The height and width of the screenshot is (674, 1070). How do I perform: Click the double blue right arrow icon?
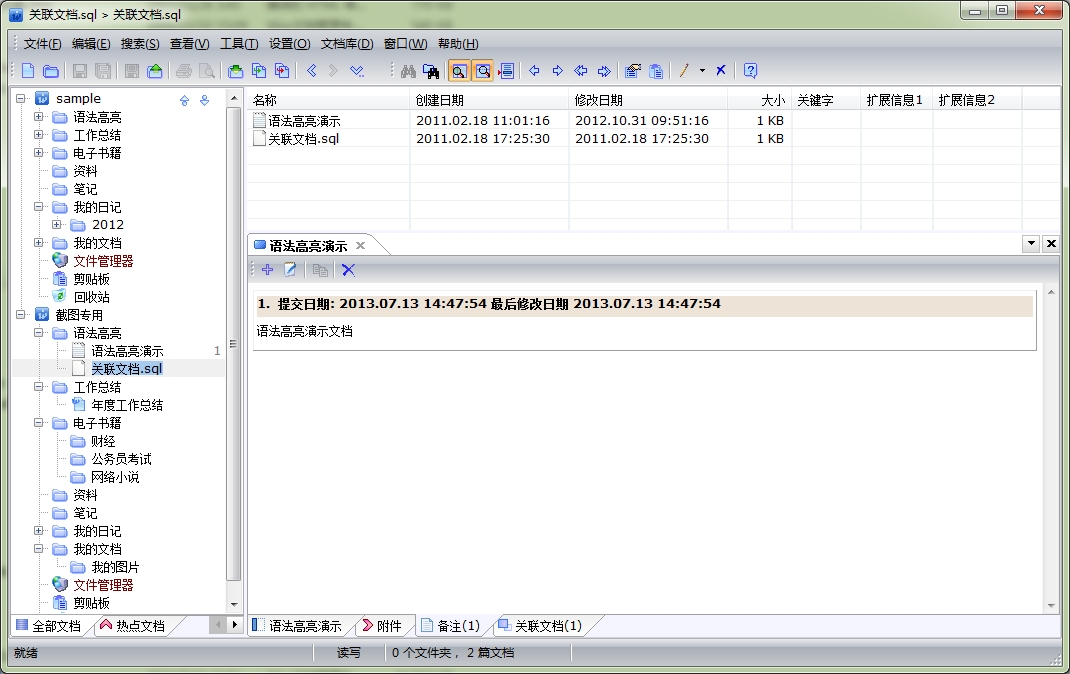point(604,71)
